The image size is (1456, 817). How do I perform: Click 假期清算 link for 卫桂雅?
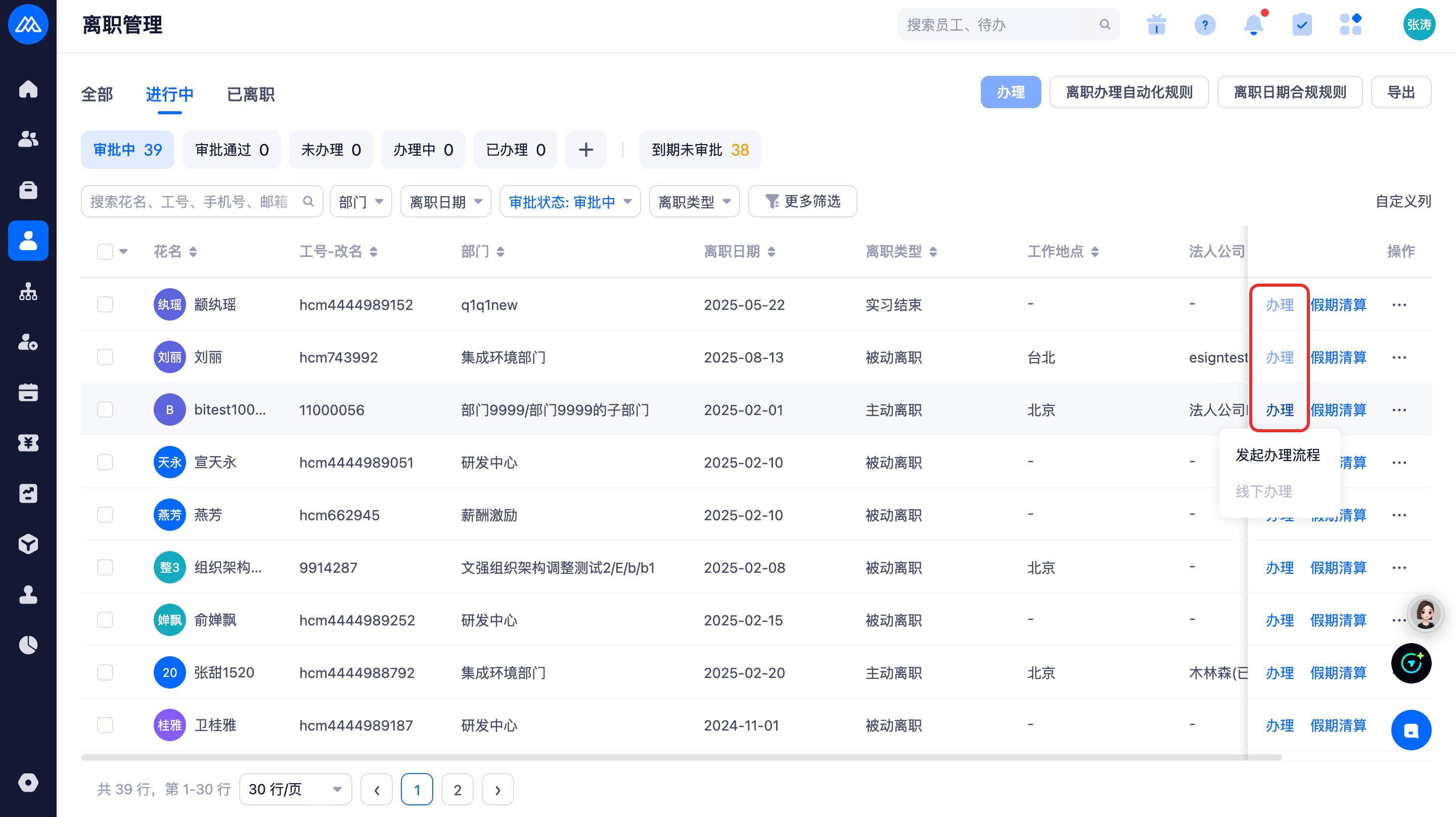tap(1338, 725)
